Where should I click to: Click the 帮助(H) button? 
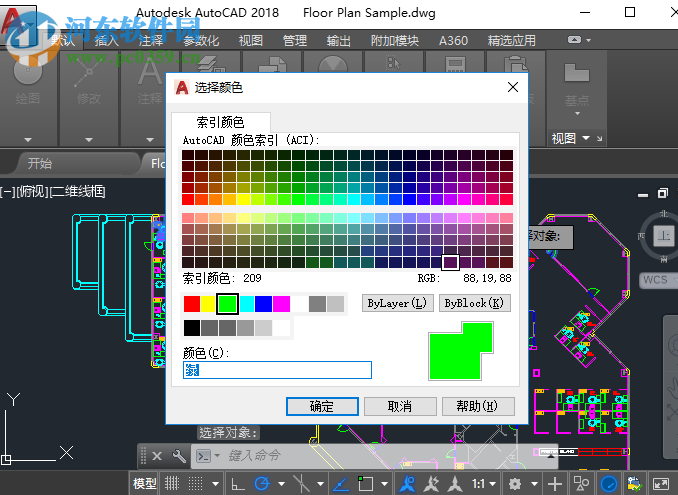pos(478,406)
